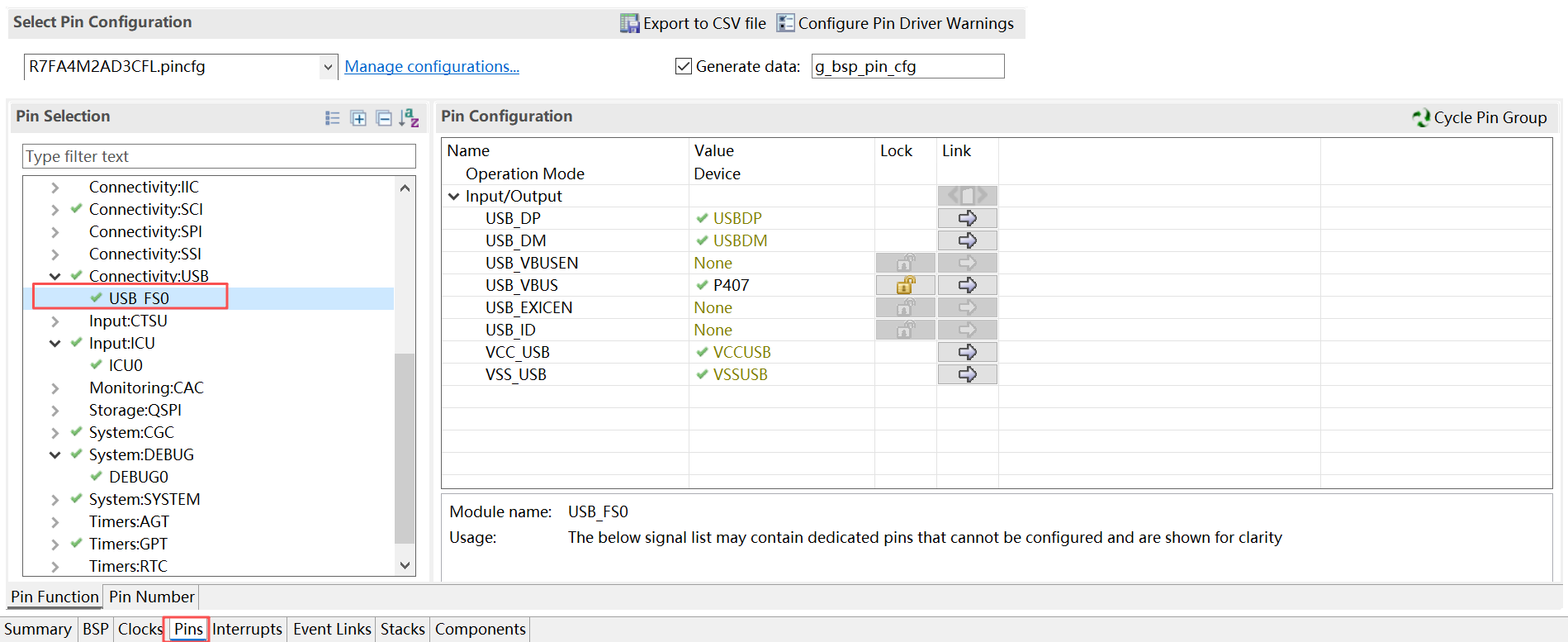Screen dimensions: 1568x642
Task: Click Configure Pin Driver Warnings
Action: click(895, 23)
